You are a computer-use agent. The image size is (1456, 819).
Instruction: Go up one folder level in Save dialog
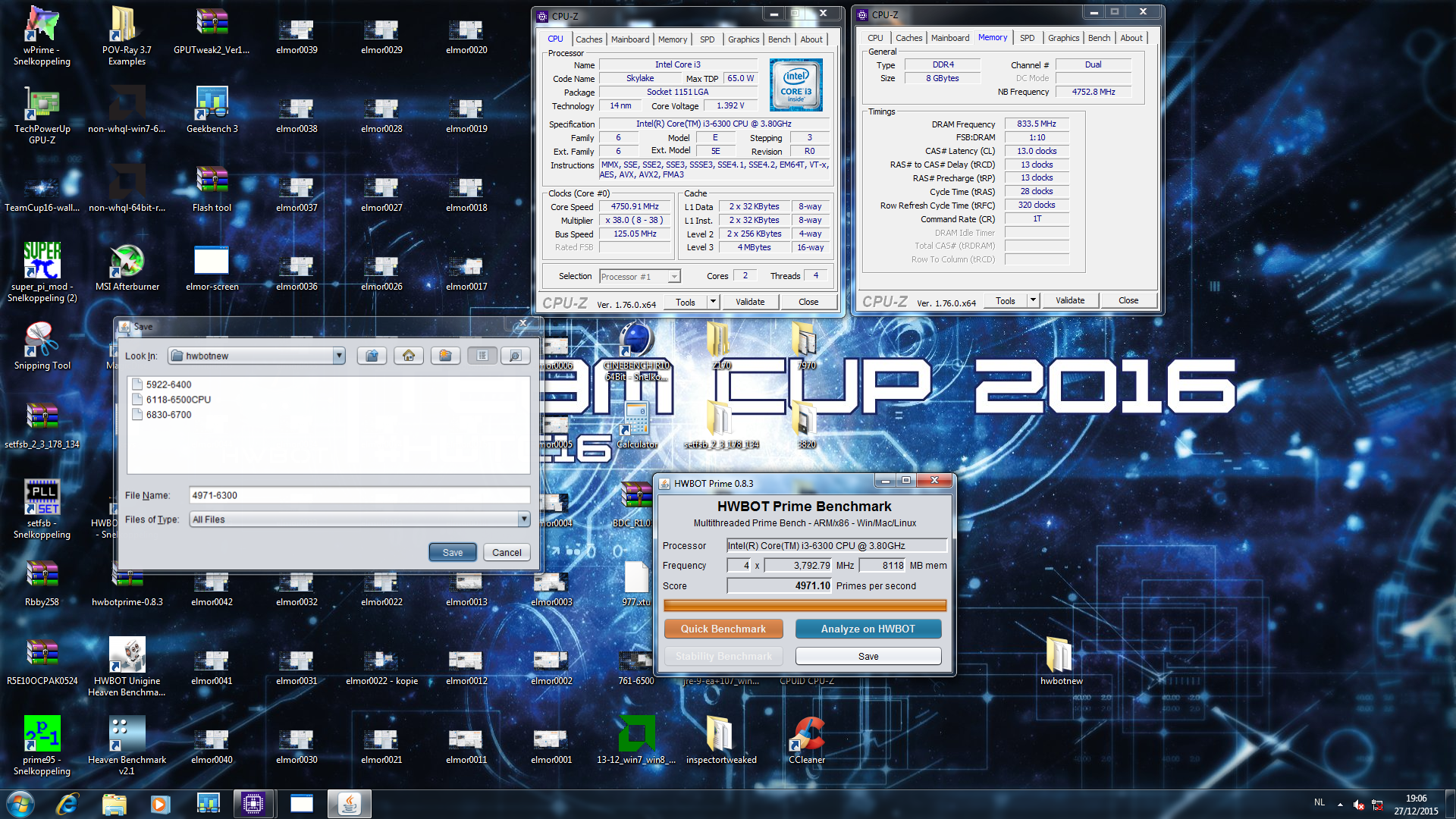tap(372, 356)
